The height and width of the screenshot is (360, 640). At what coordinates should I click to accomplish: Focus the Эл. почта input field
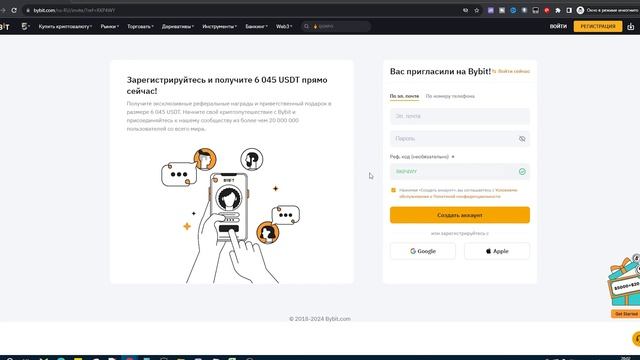pos(460,116)
